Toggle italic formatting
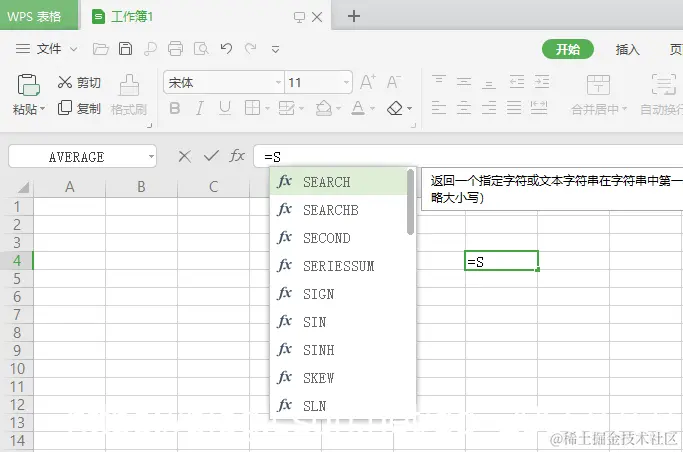The width and height of the screenshot is (683, 452). click(199, 108)
